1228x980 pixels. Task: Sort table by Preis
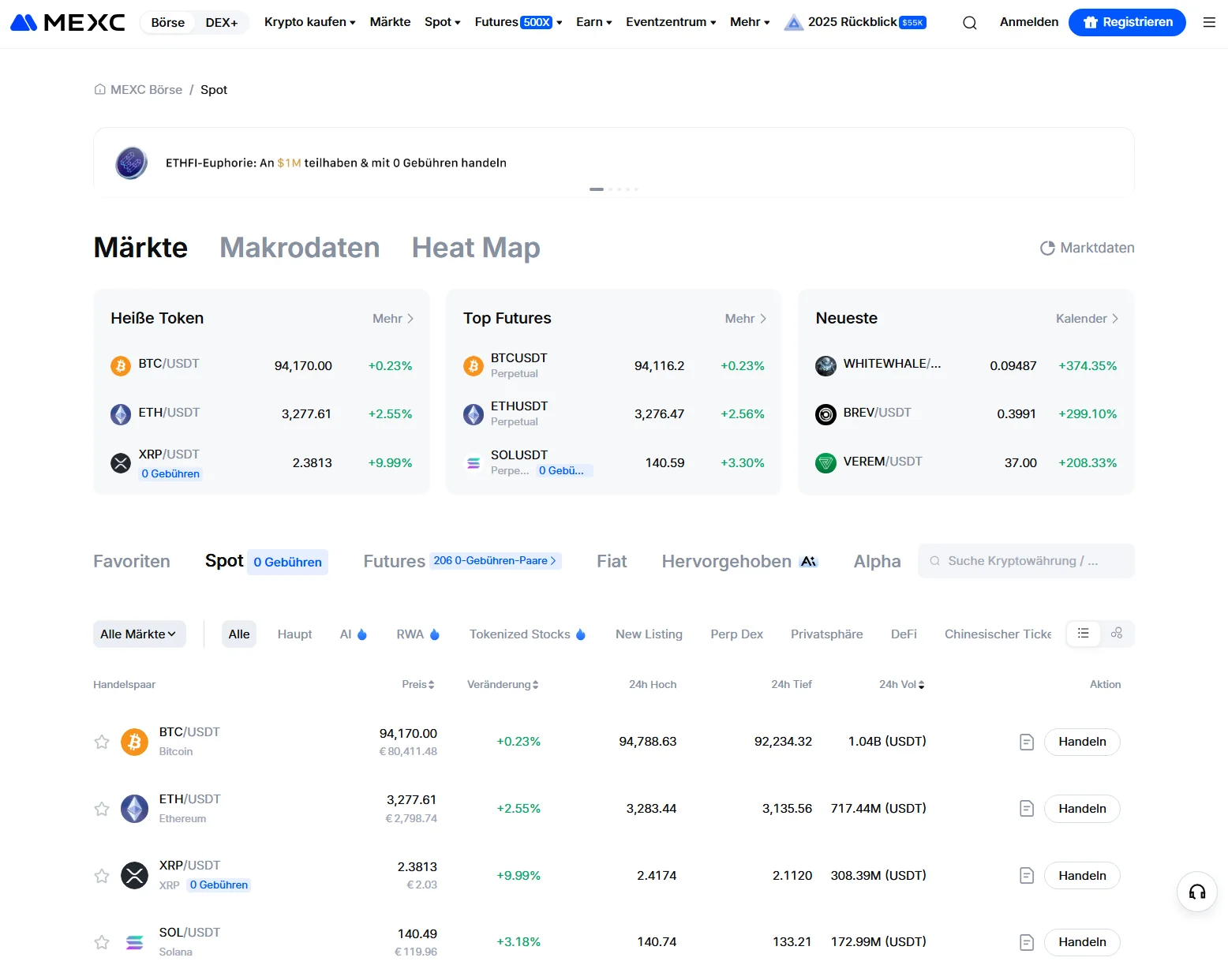(x=418, y=684)
